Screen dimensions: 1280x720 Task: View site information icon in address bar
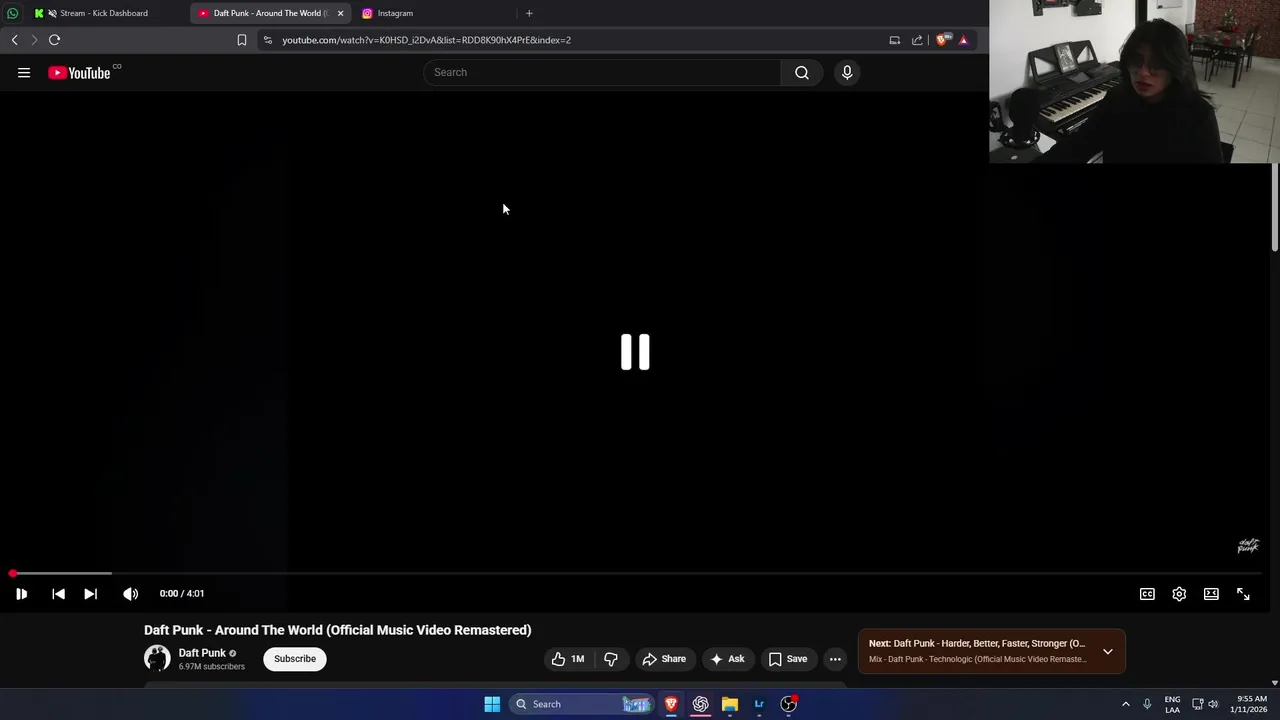click(x=267, y=40)
